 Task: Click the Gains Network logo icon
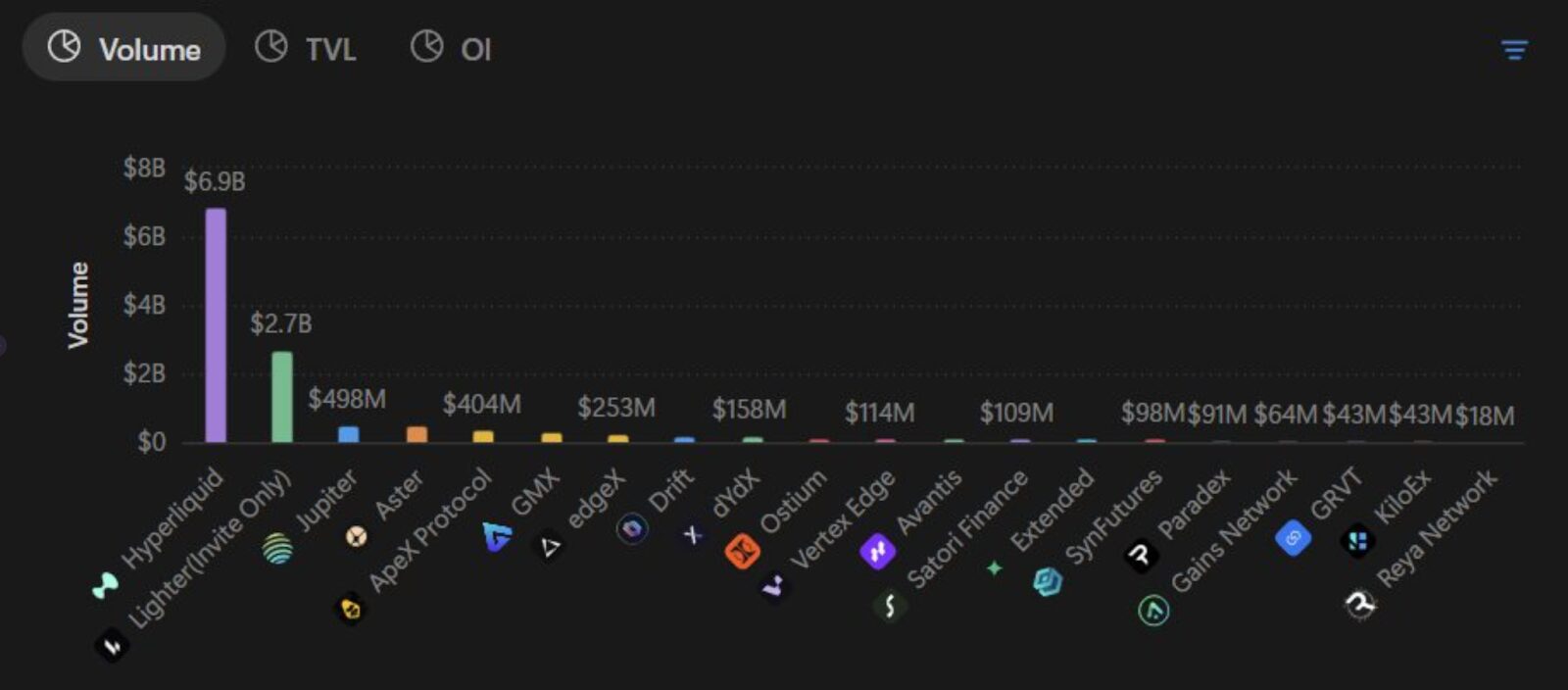[x=1153, y=611]
